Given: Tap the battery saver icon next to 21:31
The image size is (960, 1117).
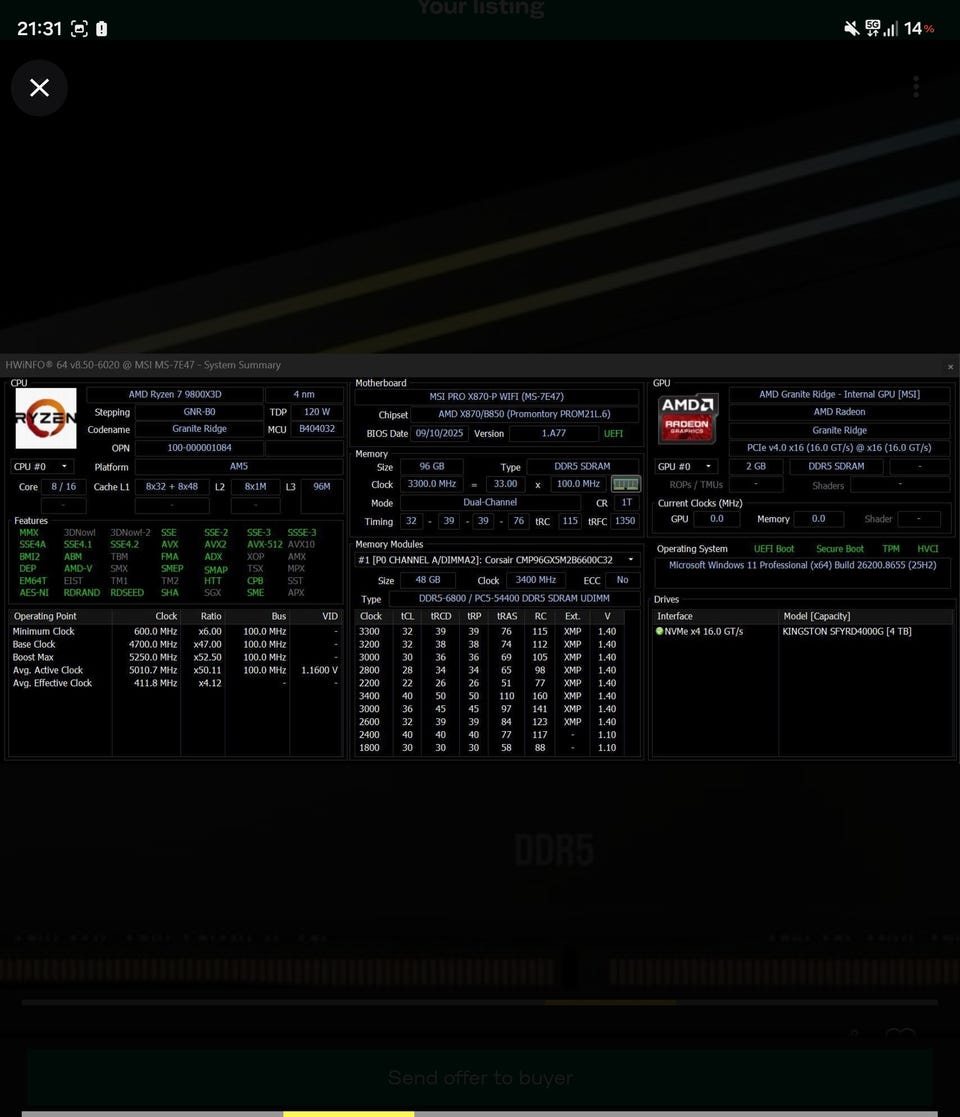Looking at the screenshot, I should coord(102,28).
